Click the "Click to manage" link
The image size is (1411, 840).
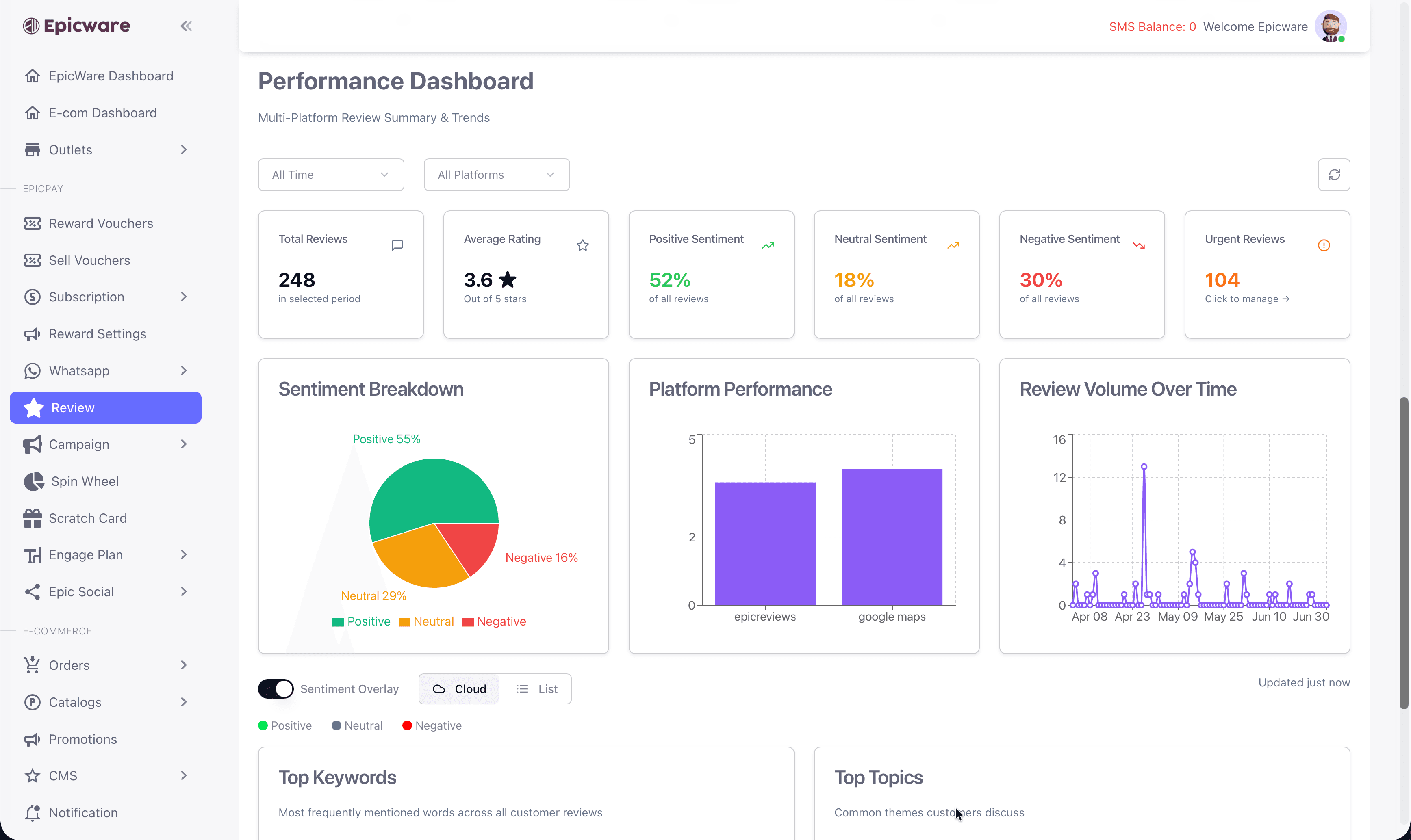[x=1247, y=299]
